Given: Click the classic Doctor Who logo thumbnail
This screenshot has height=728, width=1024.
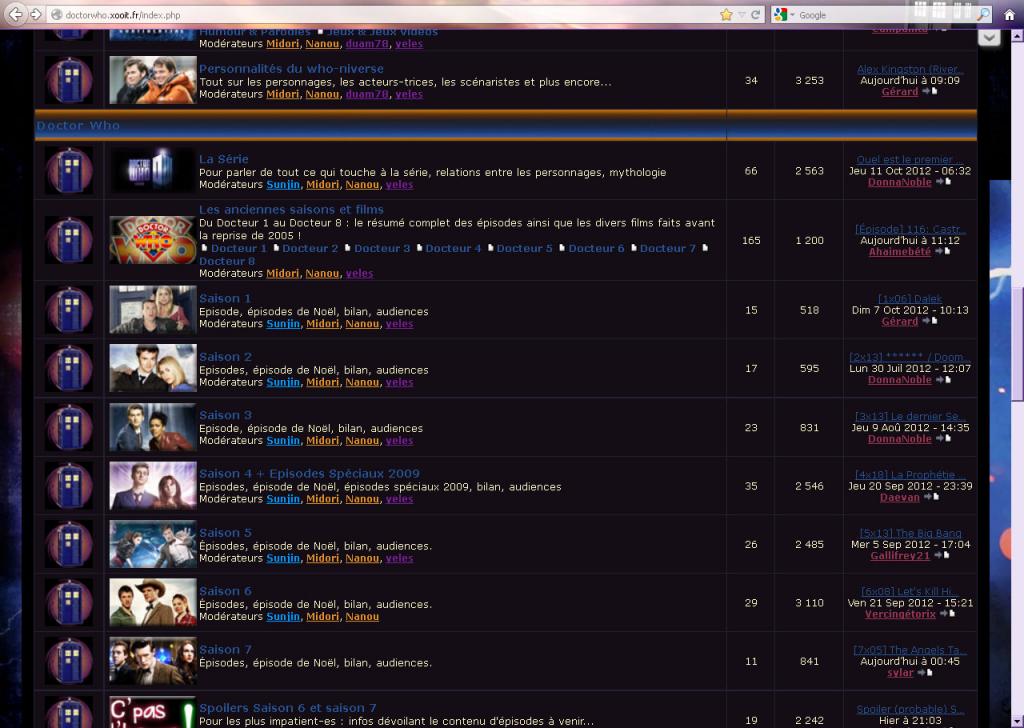Looking at the screenshot, I should (153, 240).
